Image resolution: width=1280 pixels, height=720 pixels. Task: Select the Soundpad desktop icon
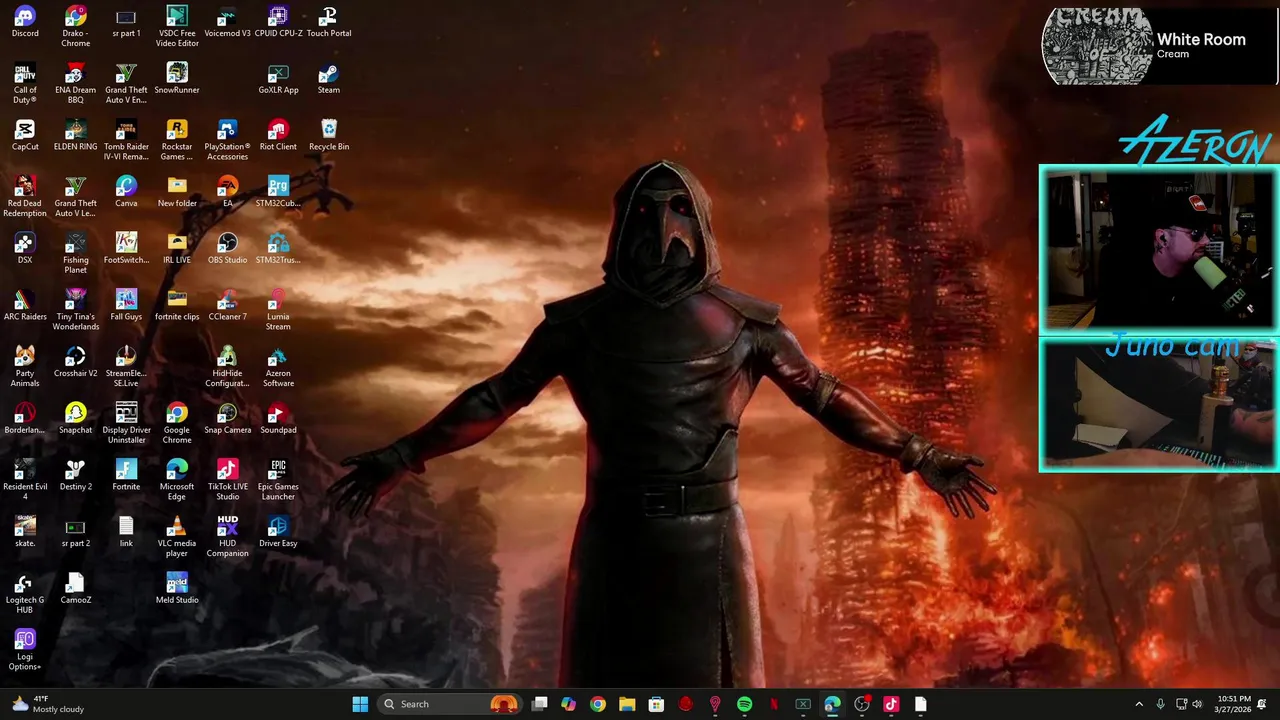(x=278, y=419)
